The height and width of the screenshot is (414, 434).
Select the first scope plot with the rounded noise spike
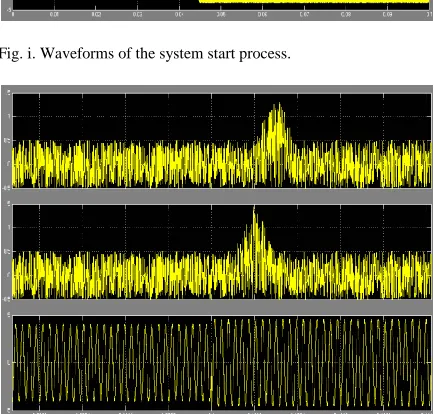222,141
